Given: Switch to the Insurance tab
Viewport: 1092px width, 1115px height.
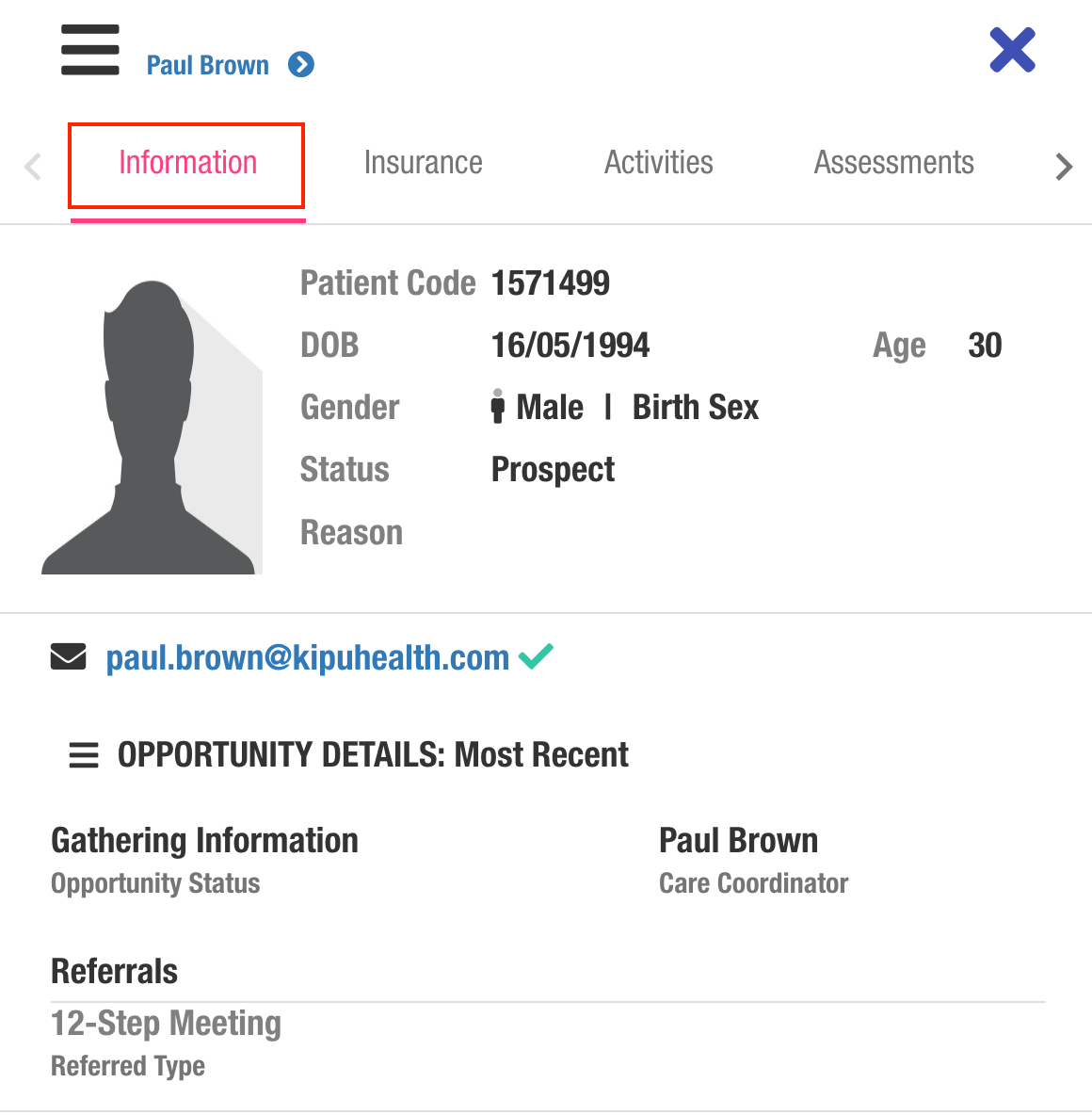Looking at the screenshot, I should pos(423,164).
